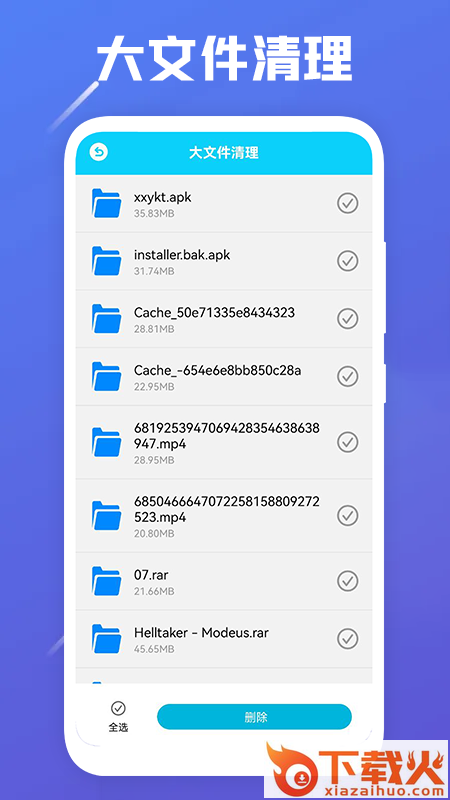Tap the 删除 delete button
This screenshot has height=800, width=450.
254,717
